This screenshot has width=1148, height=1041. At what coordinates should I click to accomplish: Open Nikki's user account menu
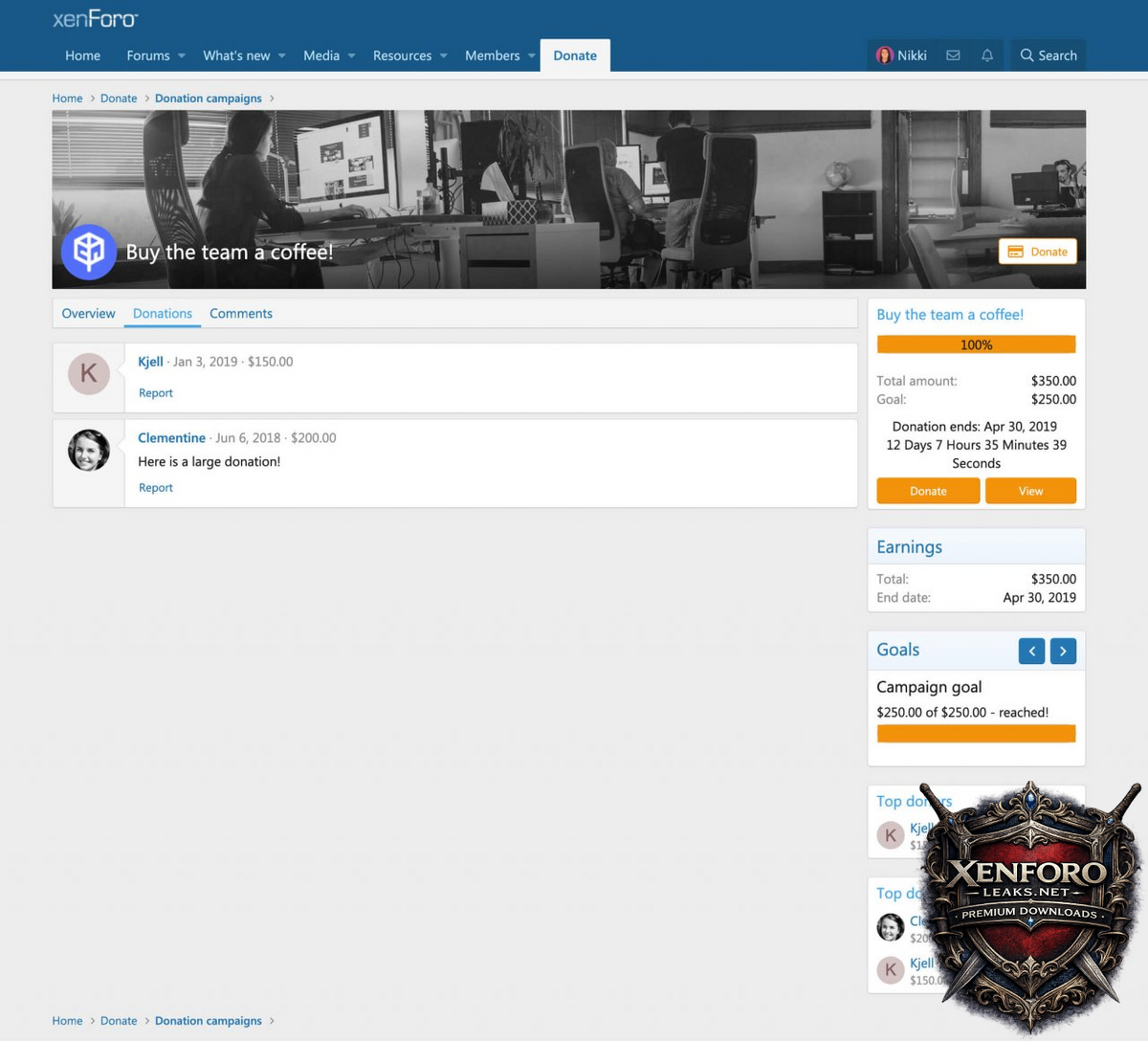click(901, 55)
